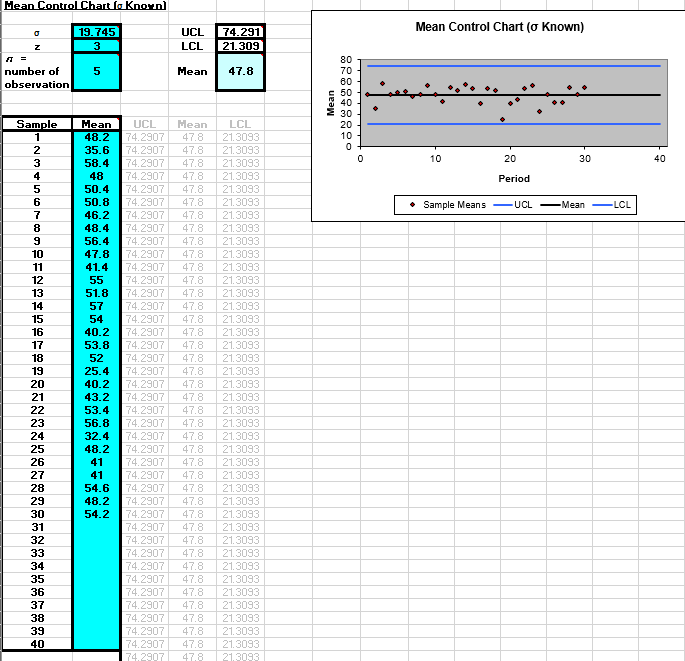The image size is (685, 661).
Task: Select mean value 50.4 for sample 5
Action: click(97, 189)
